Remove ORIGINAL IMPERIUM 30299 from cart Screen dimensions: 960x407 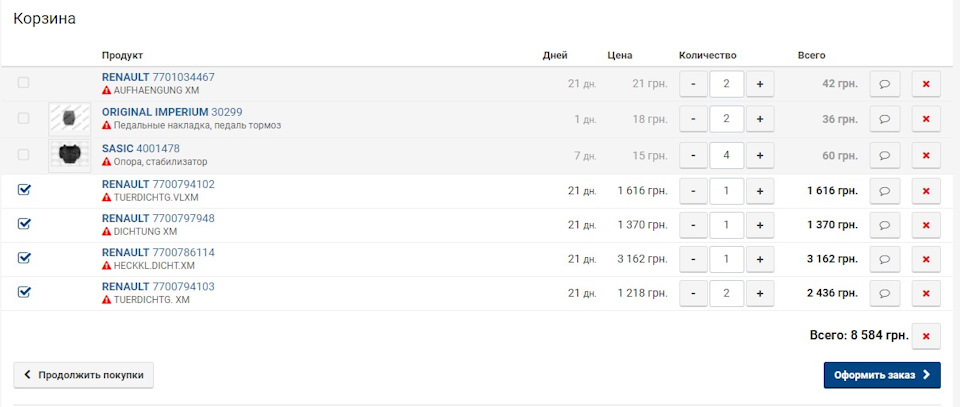click(926, 119)
